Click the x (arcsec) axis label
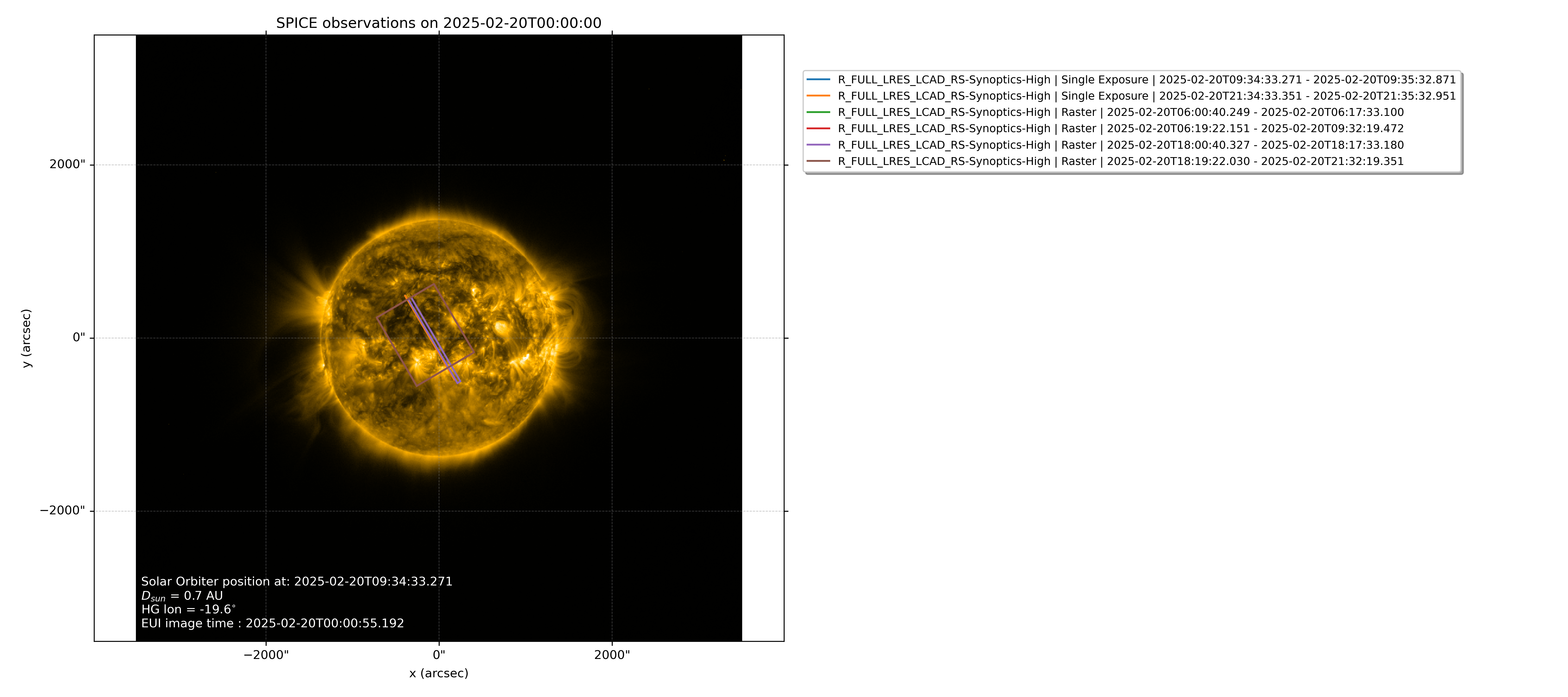This screenshot has height=697, width=1568. click(439, 673)
